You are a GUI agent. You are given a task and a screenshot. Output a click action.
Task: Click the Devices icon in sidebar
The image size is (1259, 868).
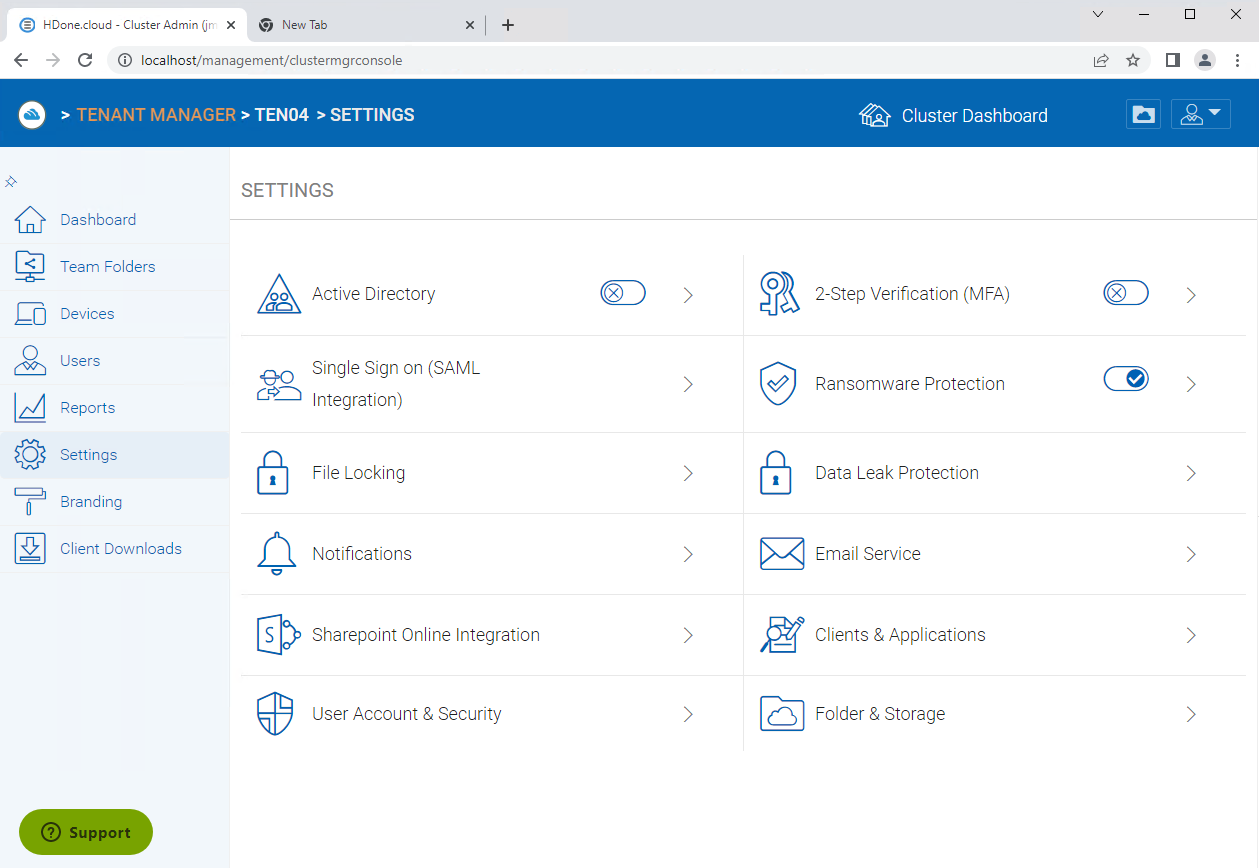coord(30,314)
